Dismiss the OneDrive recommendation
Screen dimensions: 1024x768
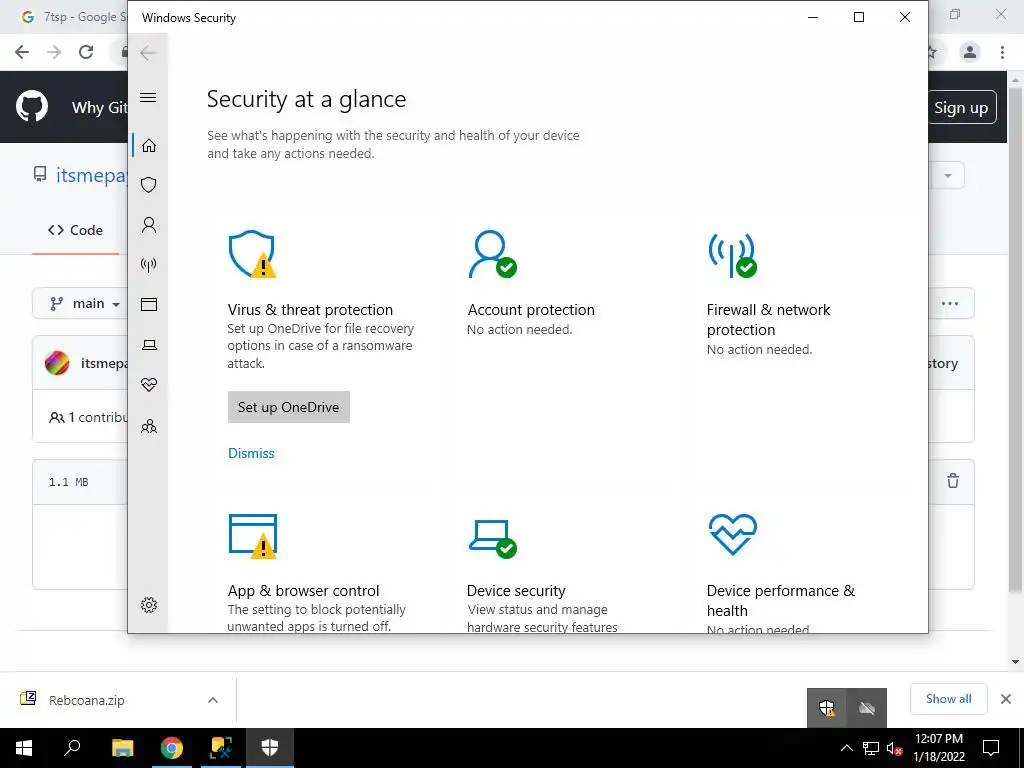pyautogui.click(x=251, y=453)
